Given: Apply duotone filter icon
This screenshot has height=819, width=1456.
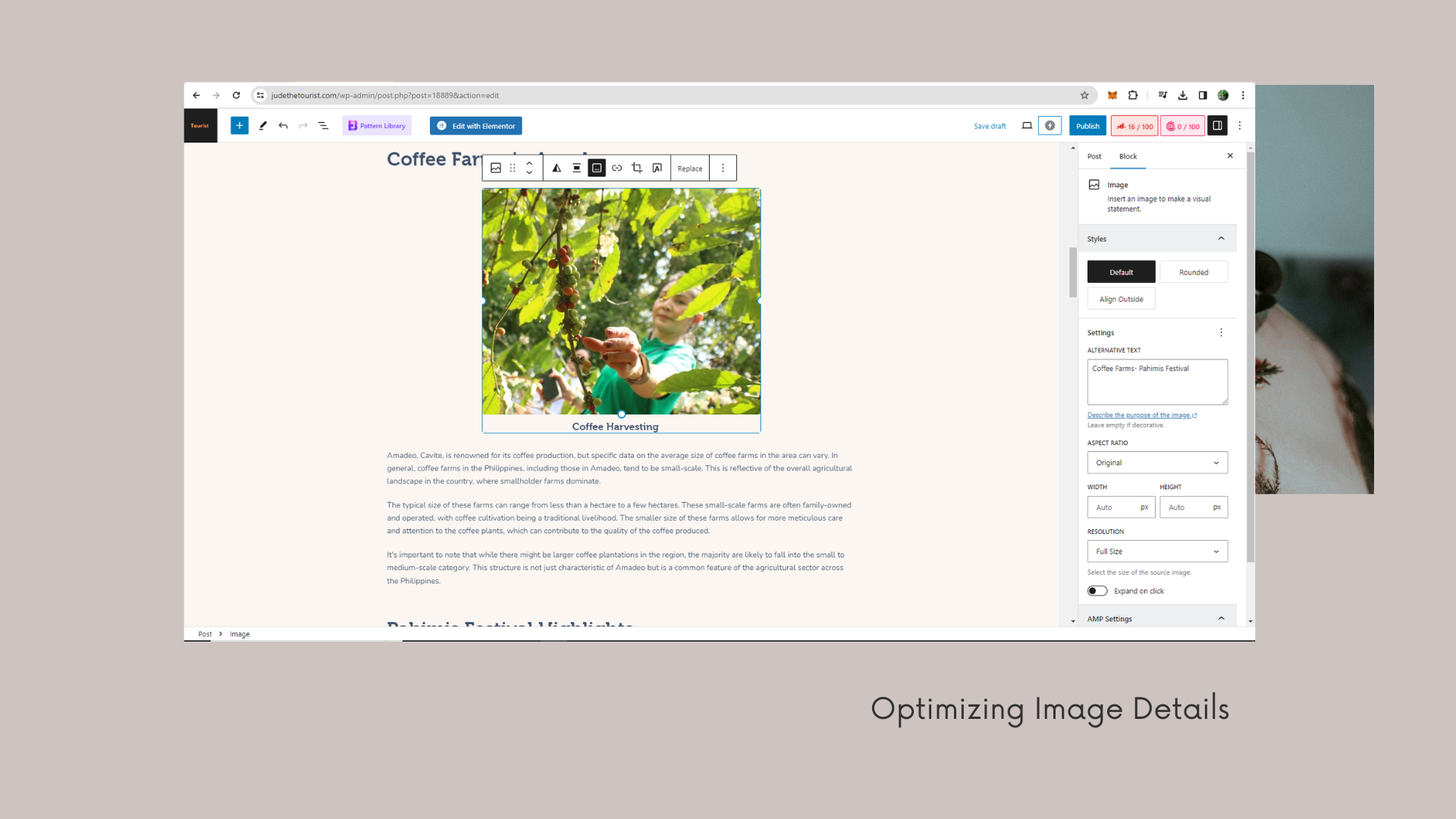Looking at the screenshot, I should click(x=557, y=168).
